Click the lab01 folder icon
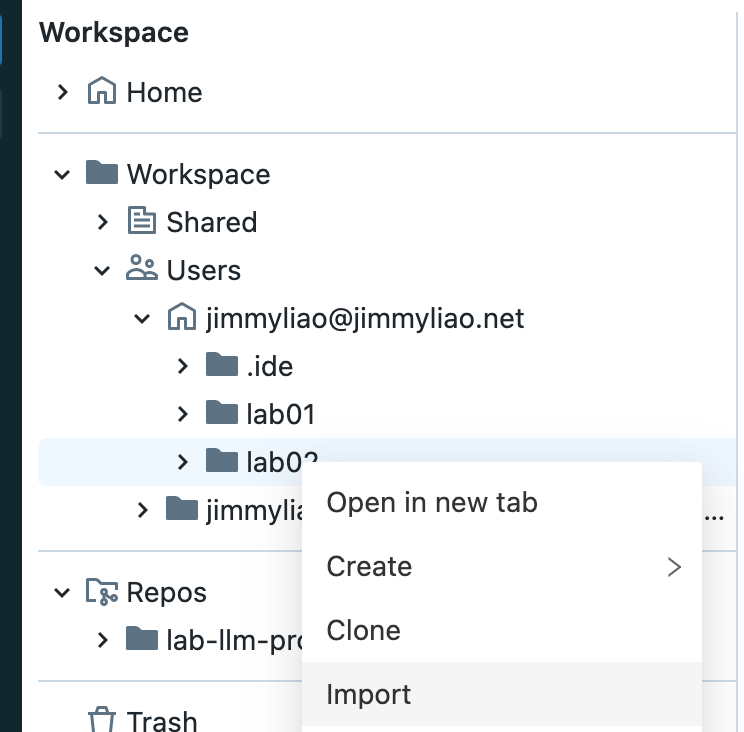 coord(221,413)
